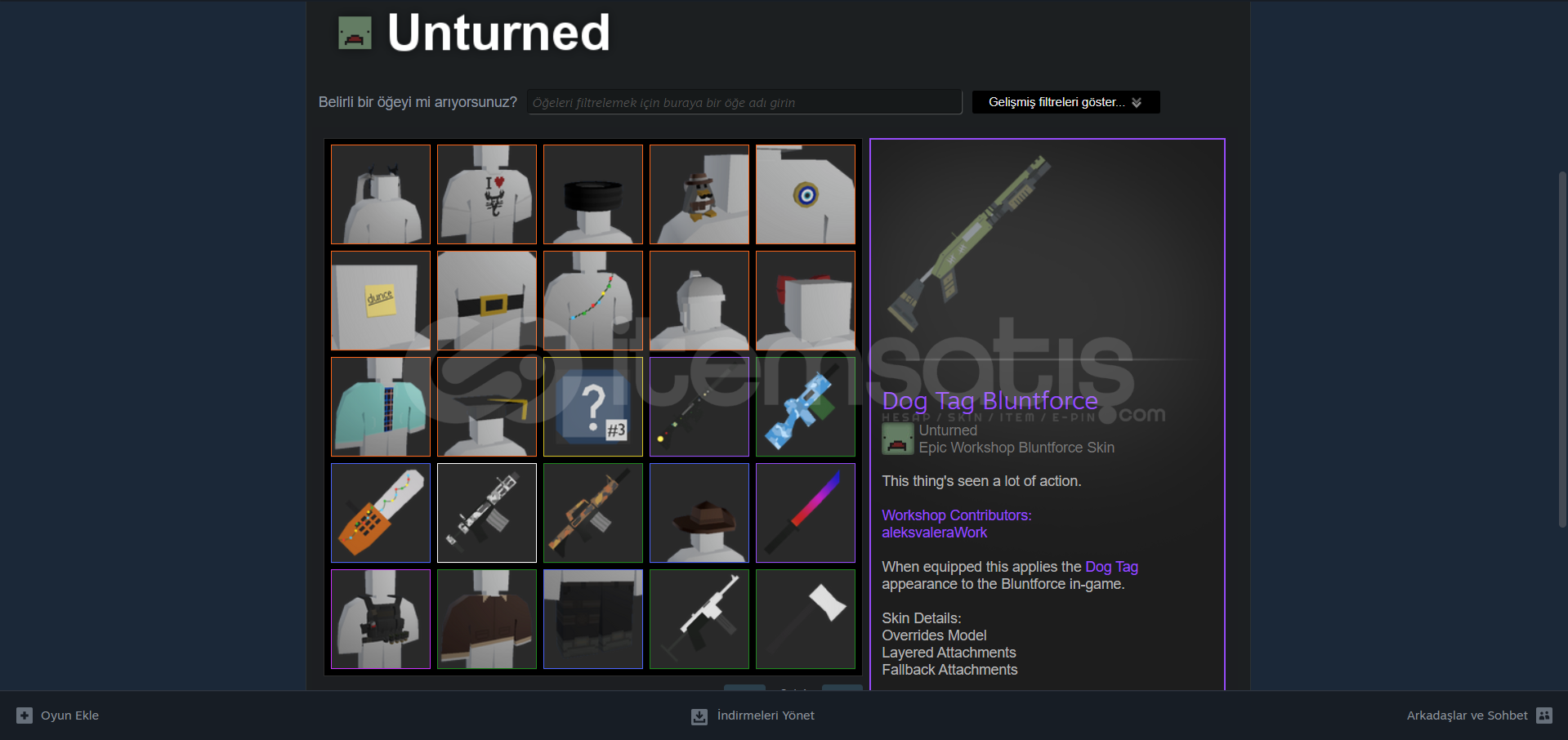
Task: Click the small Unturned icon in item details
Action: 897,439
